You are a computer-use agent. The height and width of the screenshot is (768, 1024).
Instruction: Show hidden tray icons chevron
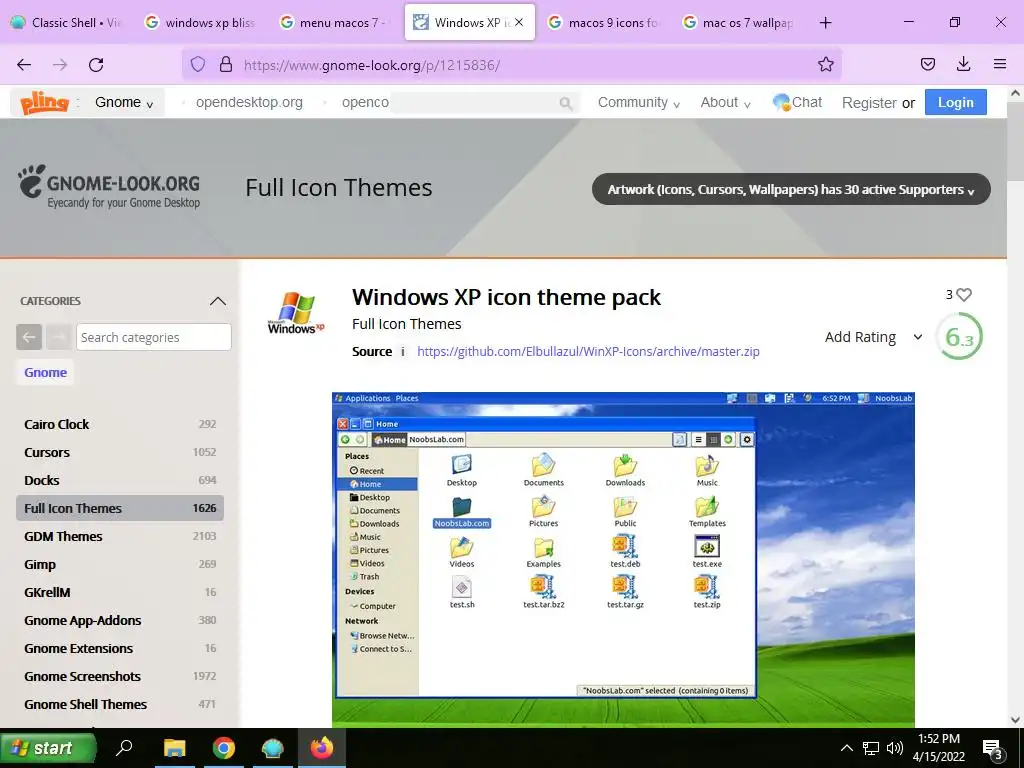point(846,748)
